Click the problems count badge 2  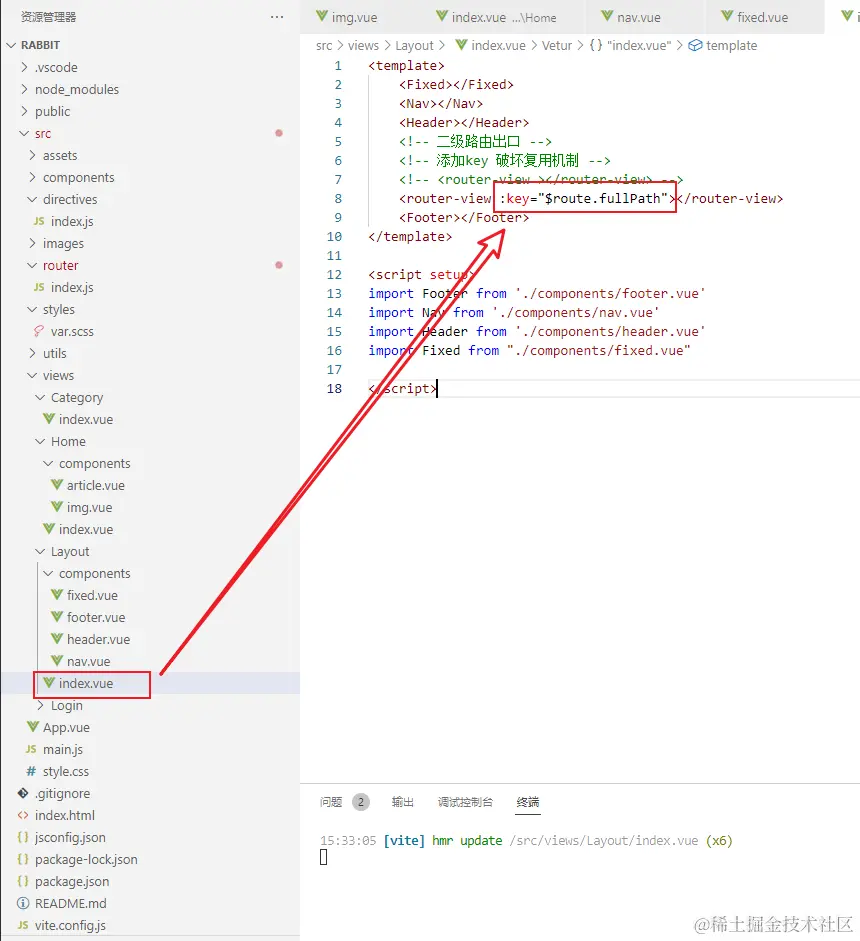coord(361,802)
